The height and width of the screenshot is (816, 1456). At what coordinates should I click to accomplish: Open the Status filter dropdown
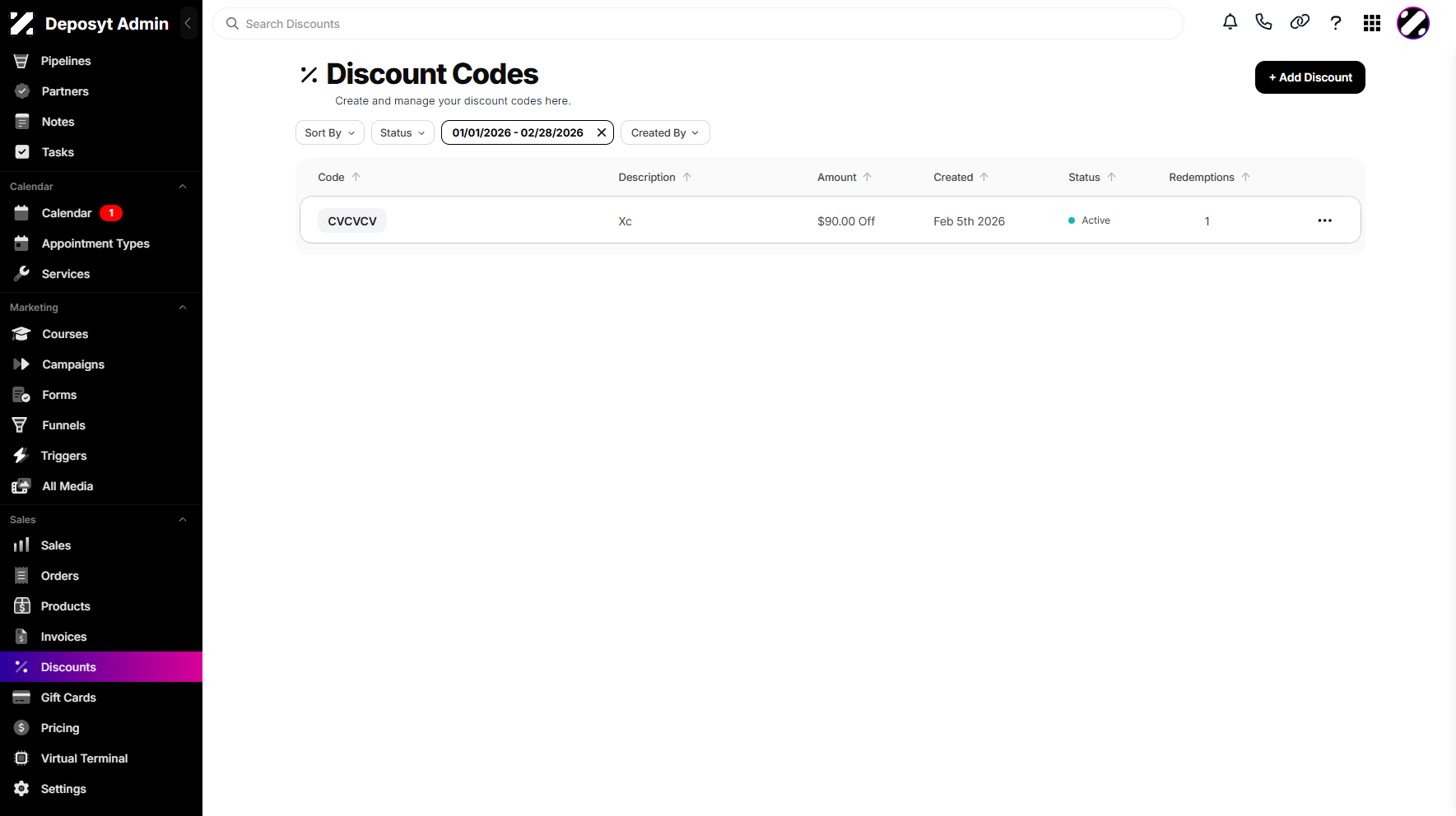(x=402, y=132)
